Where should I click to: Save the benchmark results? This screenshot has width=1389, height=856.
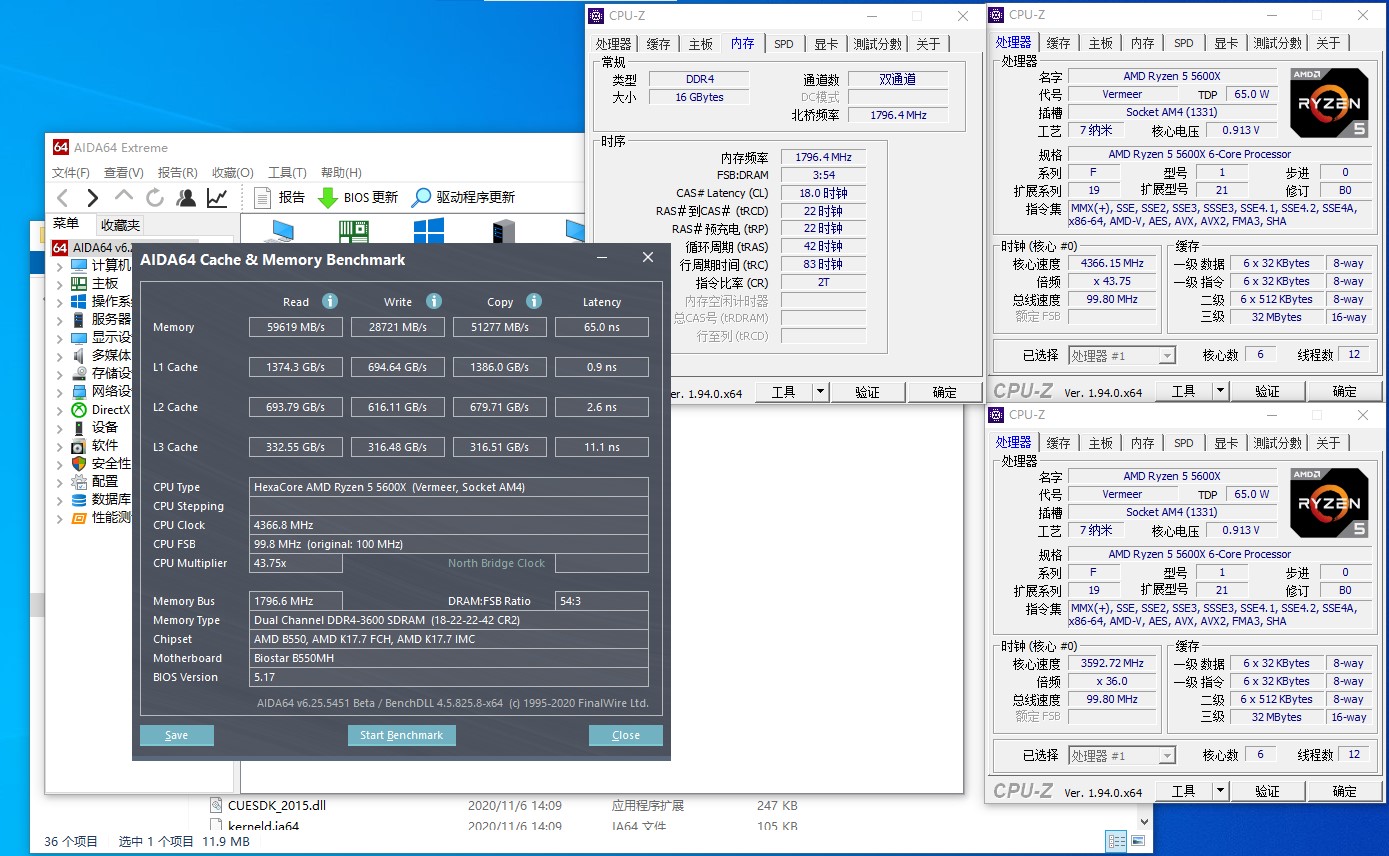pos(177,735)
